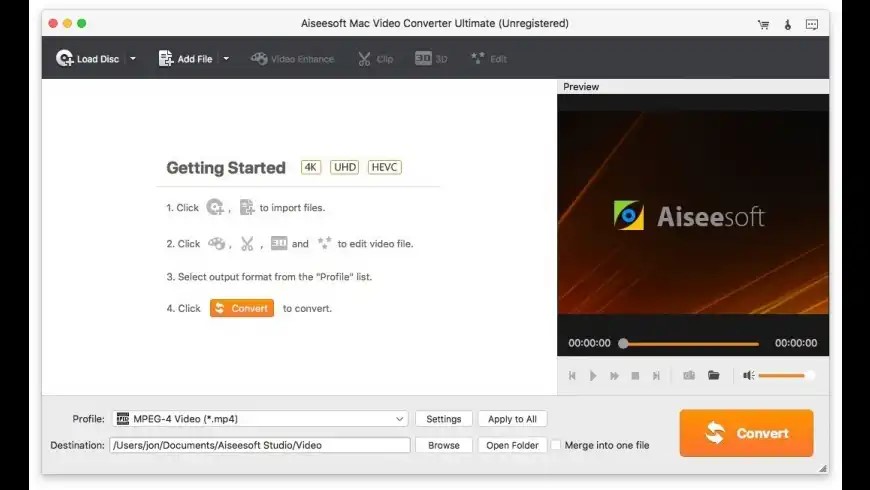Open the feedback chat icon in title bar

(812, 24)
